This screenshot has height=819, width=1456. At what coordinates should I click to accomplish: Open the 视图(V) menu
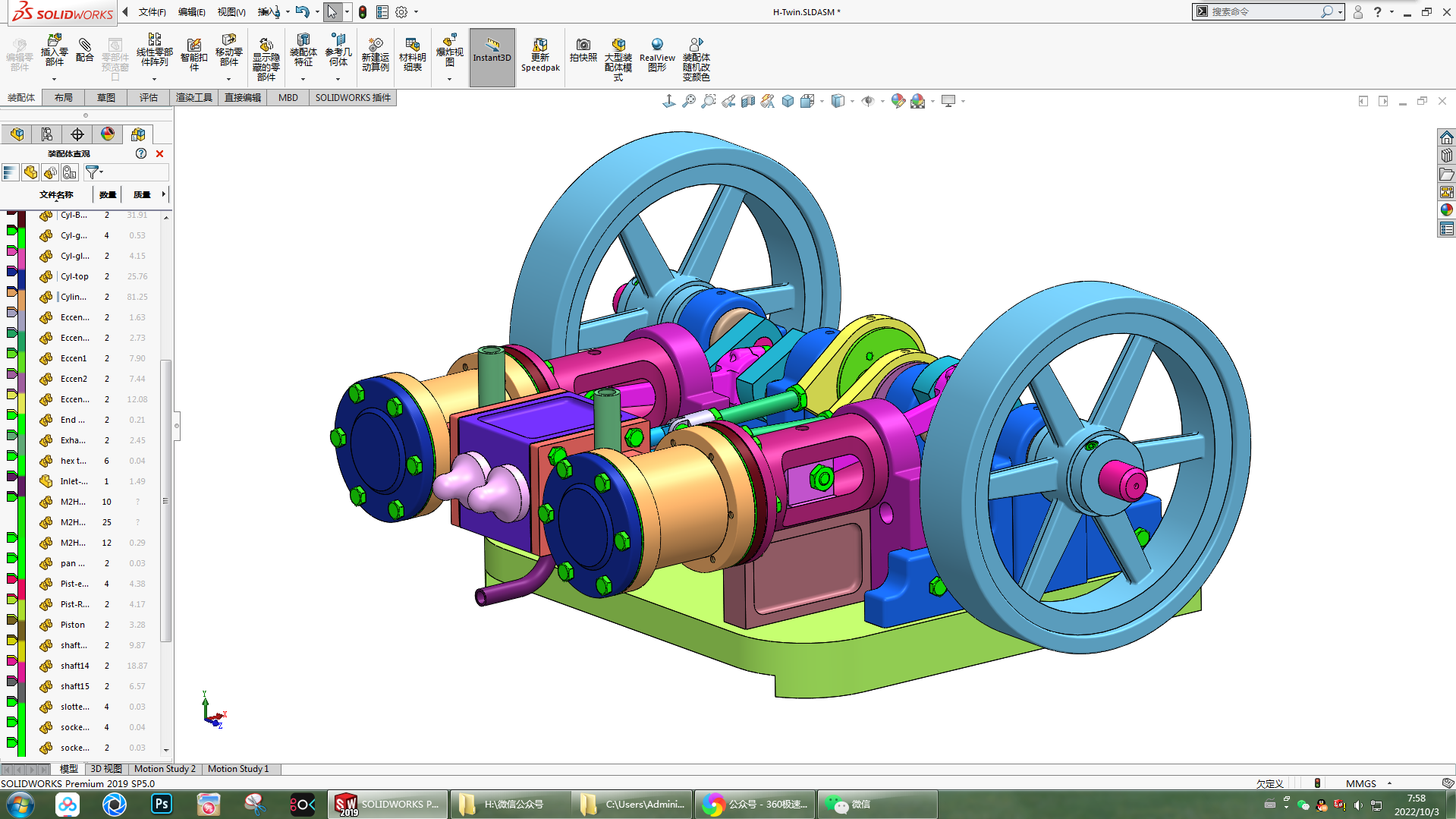pyautogui.click(x=231, y=12)
